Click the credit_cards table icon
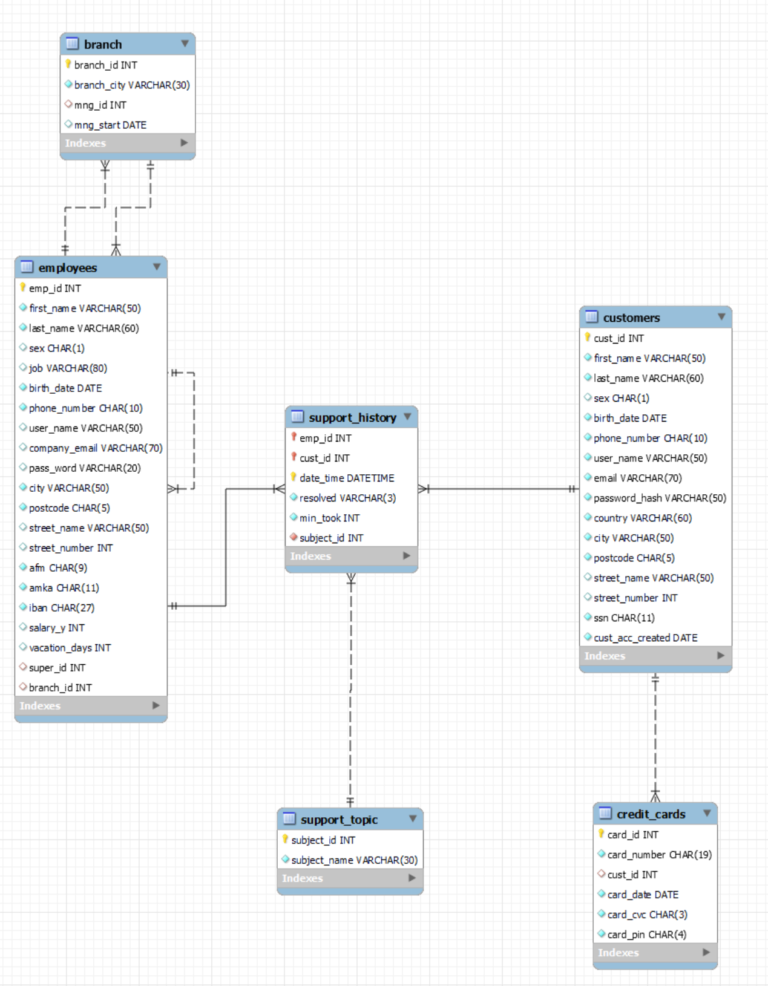 pyautogui.click(x=606, y=813)
